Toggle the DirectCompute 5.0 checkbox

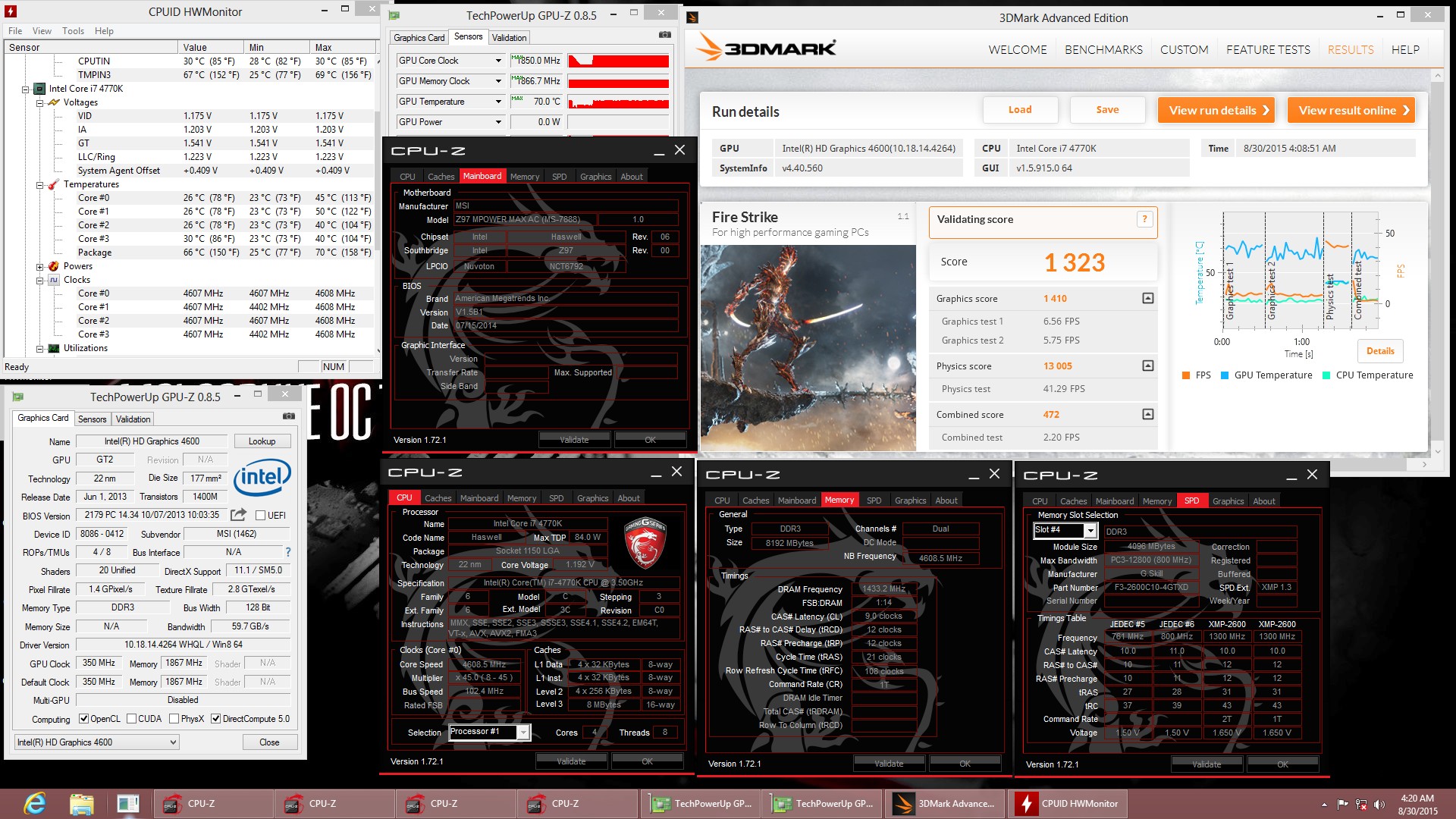(215, 719)
